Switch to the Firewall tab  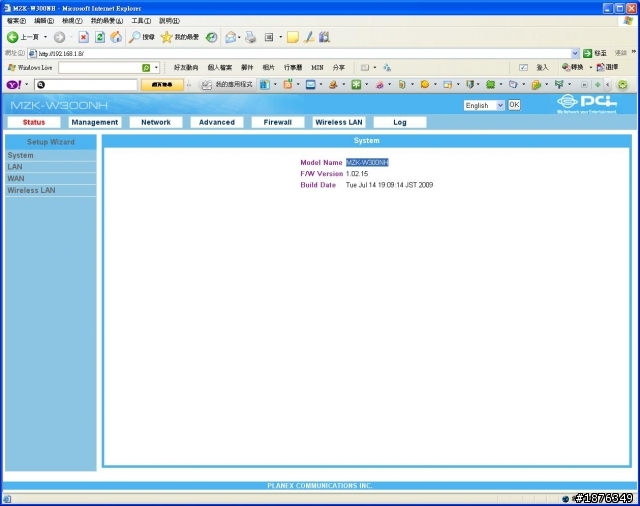[278, 122]
